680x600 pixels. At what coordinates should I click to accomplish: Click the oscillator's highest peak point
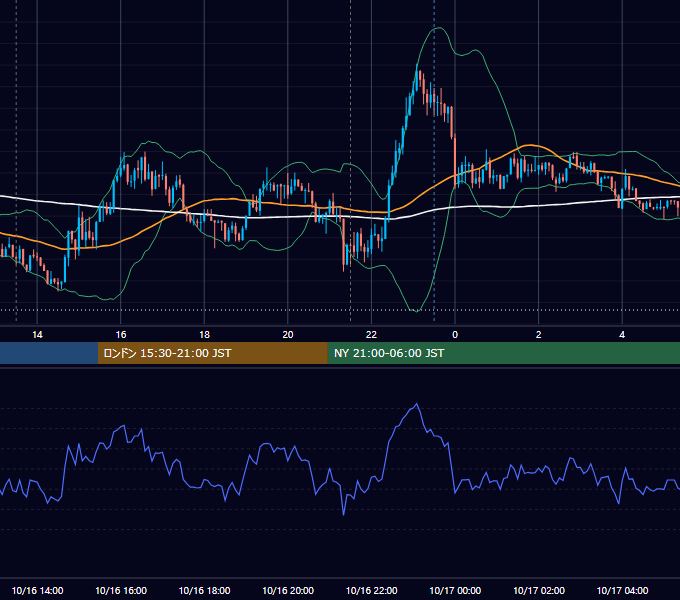click(x=417, y=404)
